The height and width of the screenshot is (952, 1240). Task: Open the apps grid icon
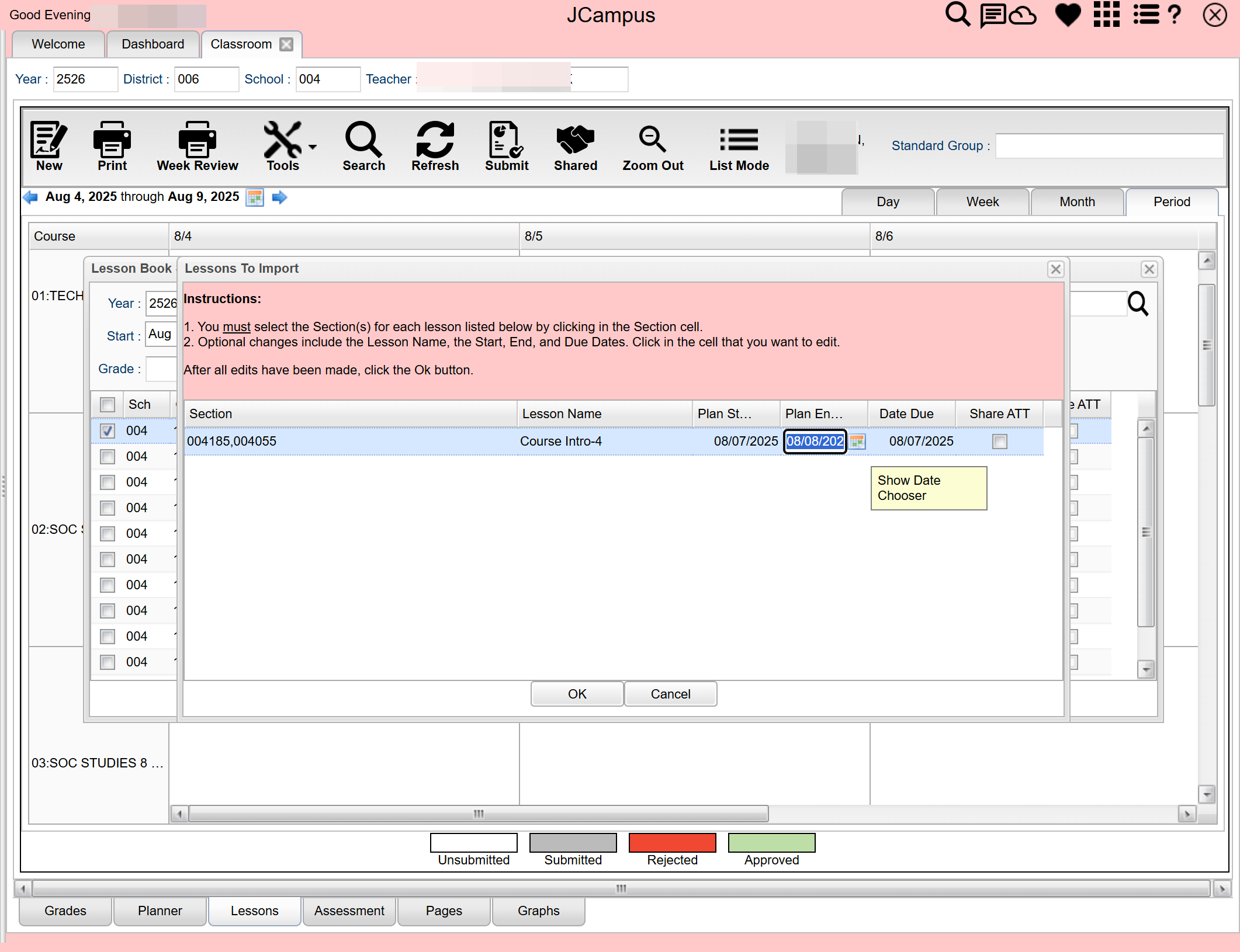pyautogui.click(x=1107, y=15)
